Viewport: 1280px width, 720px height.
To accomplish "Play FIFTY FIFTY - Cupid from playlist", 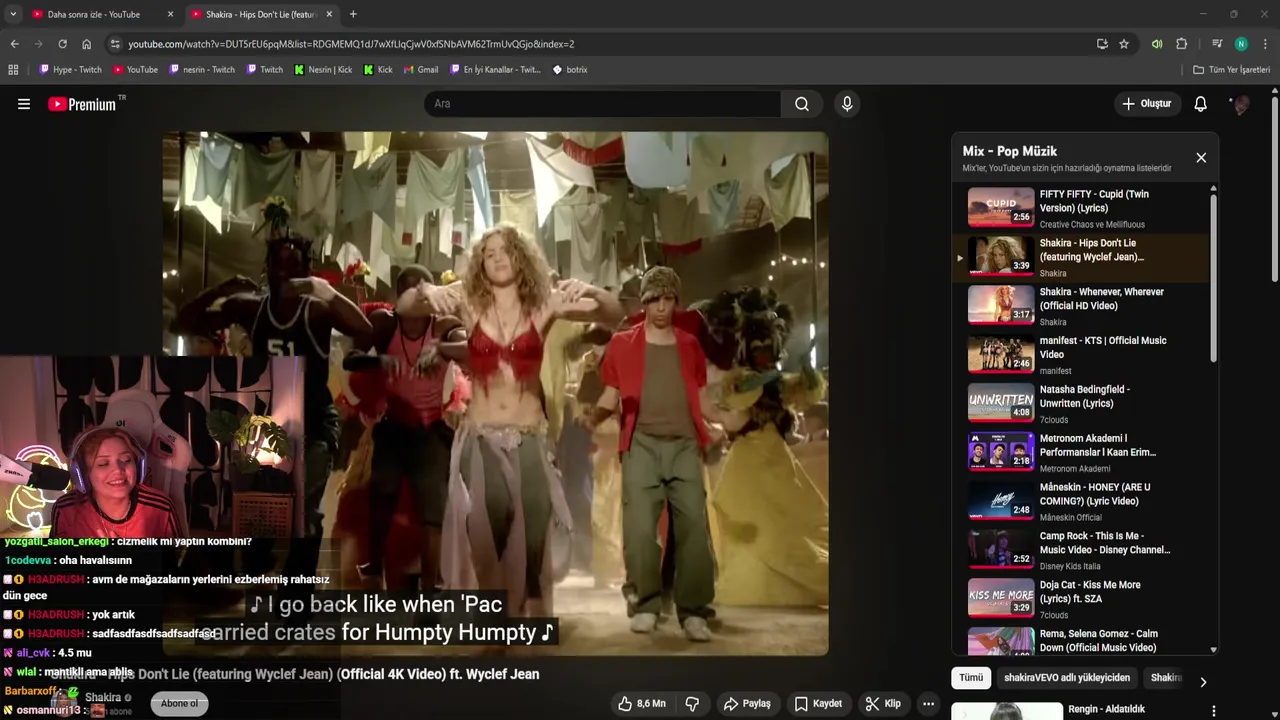I will tap(1080, 208).
